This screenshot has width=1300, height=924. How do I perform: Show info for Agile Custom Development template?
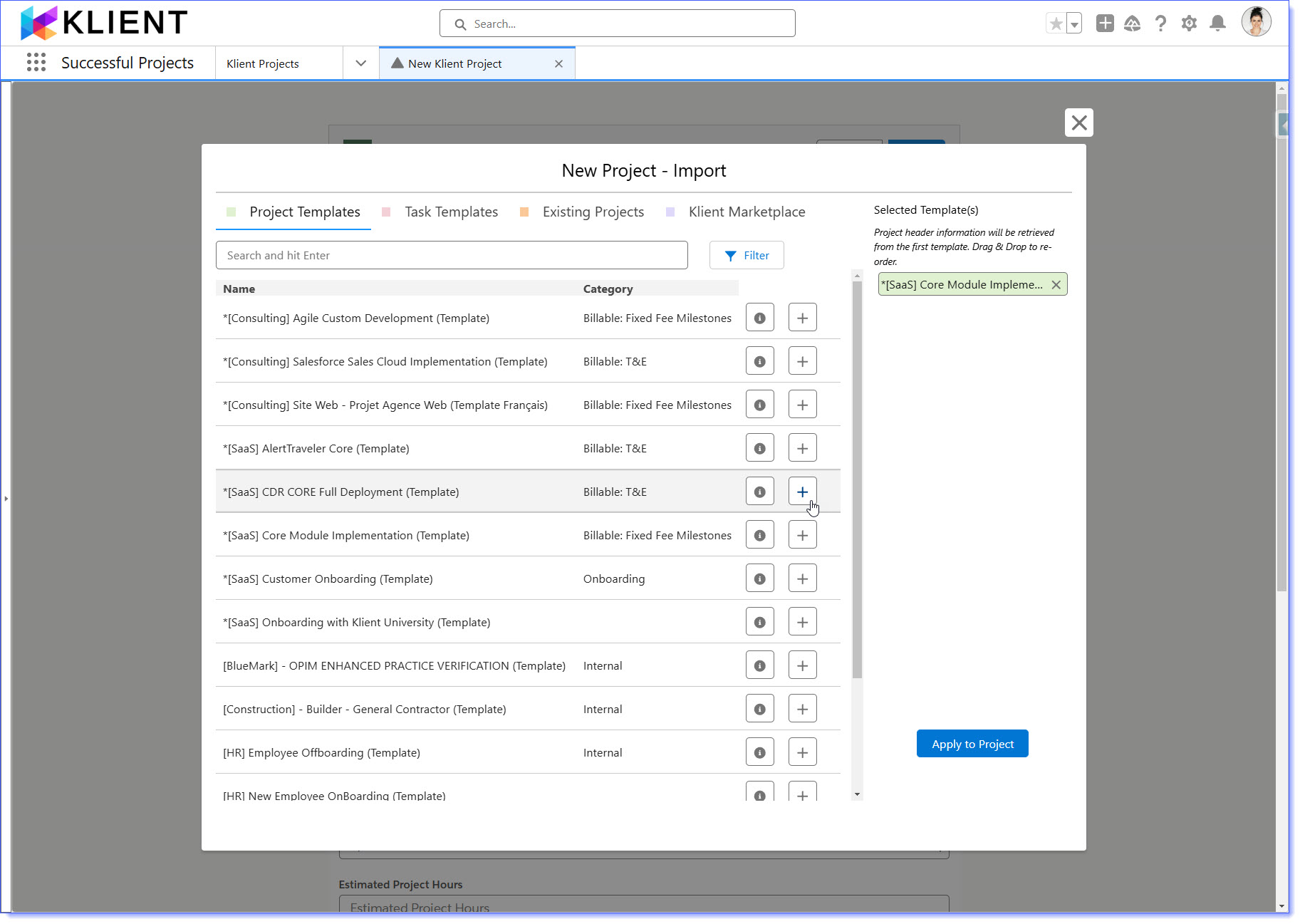point(759,318)
